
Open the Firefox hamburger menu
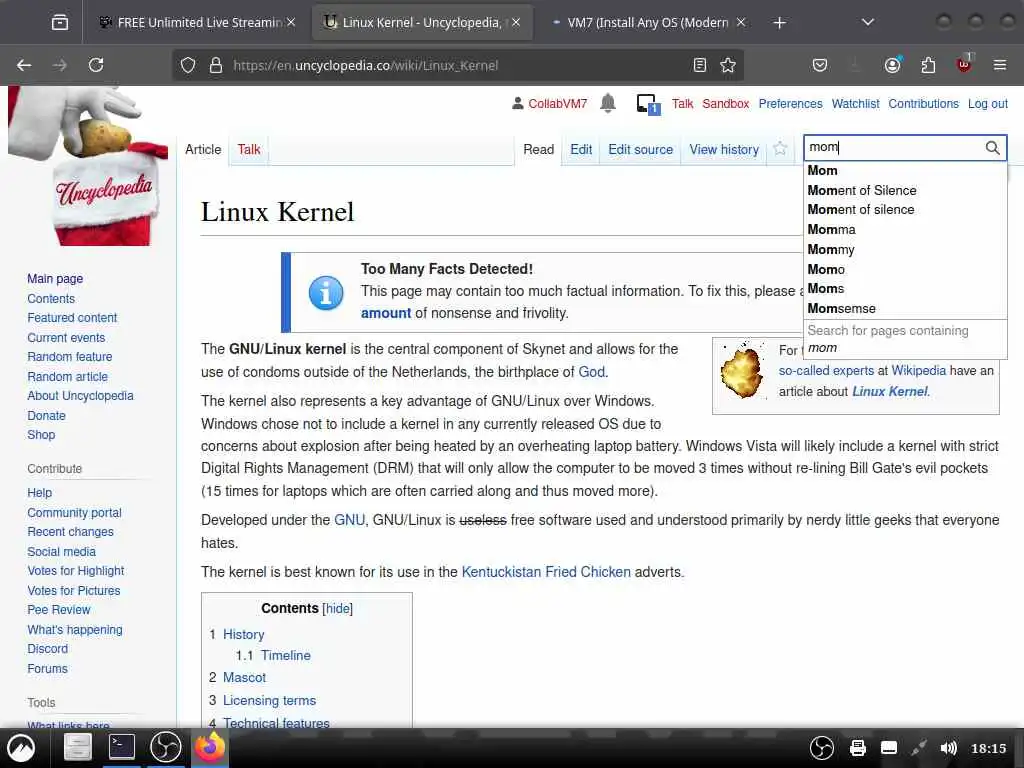coord(999,65)
